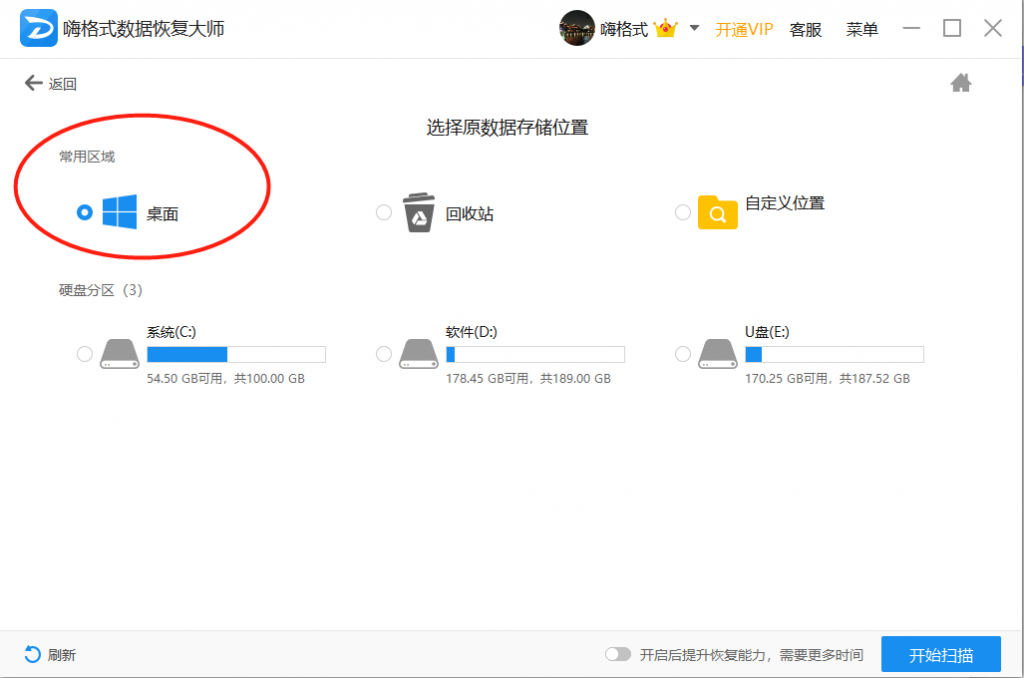
Task: Maximize the application window
Action: (952, 28)
